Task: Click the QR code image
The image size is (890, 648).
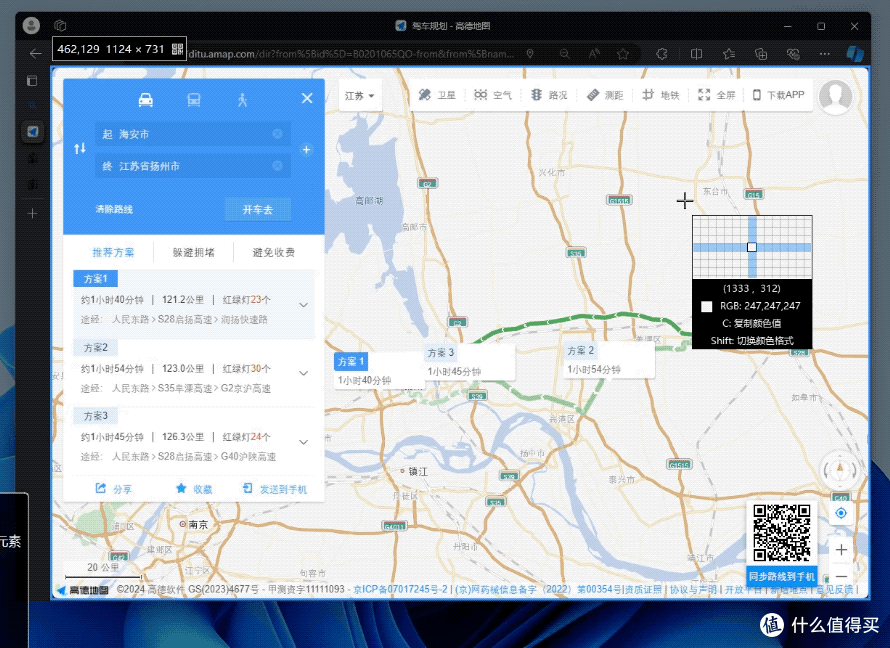Action: pyautogui.click(x=782, y=533)
